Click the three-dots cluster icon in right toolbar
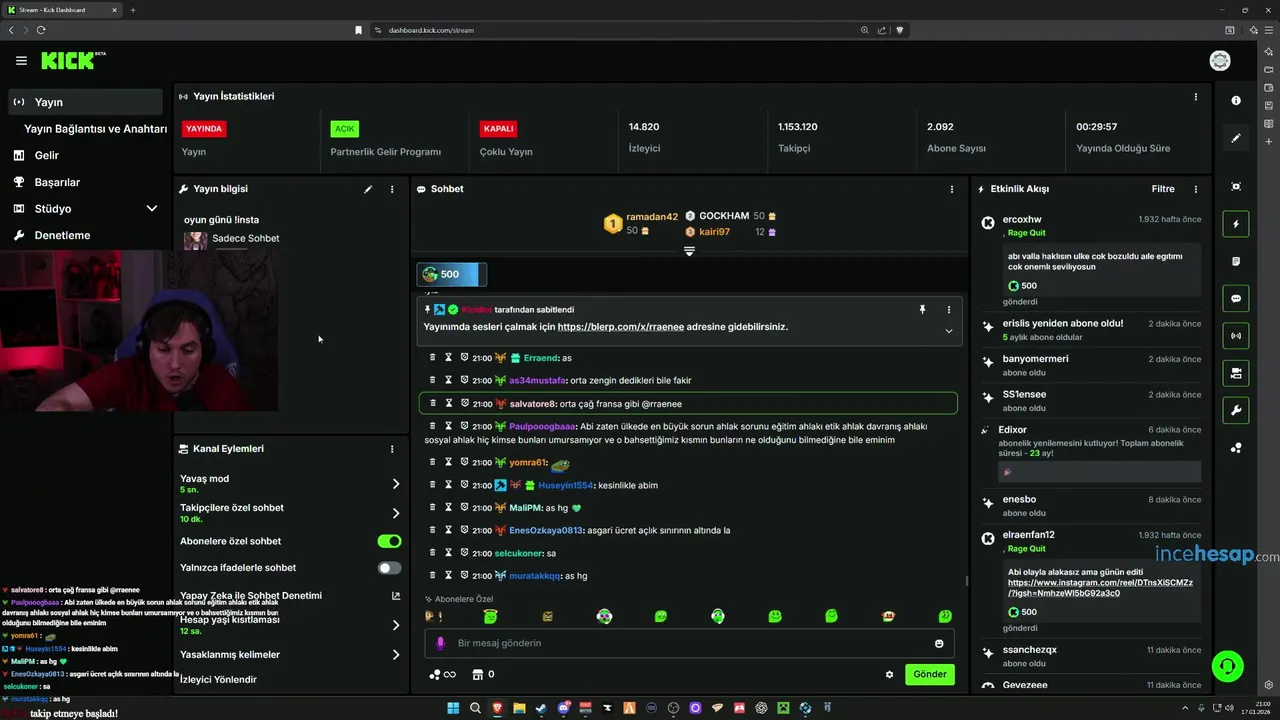This screenshot has width=1280, height=720. coord(1236,448)
